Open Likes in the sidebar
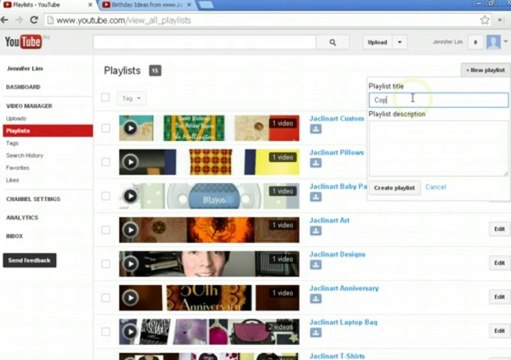This screenshot has width=511, height=360. click(12, 180)
